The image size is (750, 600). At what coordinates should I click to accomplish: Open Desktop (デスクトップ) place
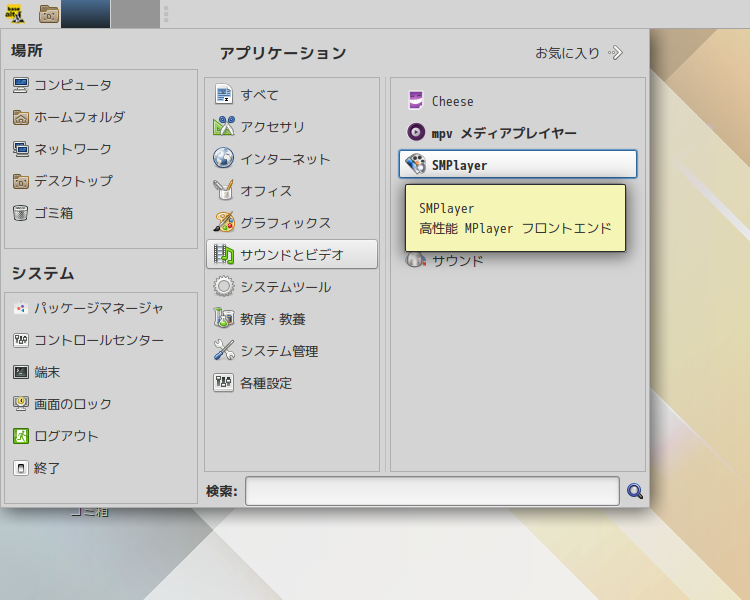pos(63,181)
